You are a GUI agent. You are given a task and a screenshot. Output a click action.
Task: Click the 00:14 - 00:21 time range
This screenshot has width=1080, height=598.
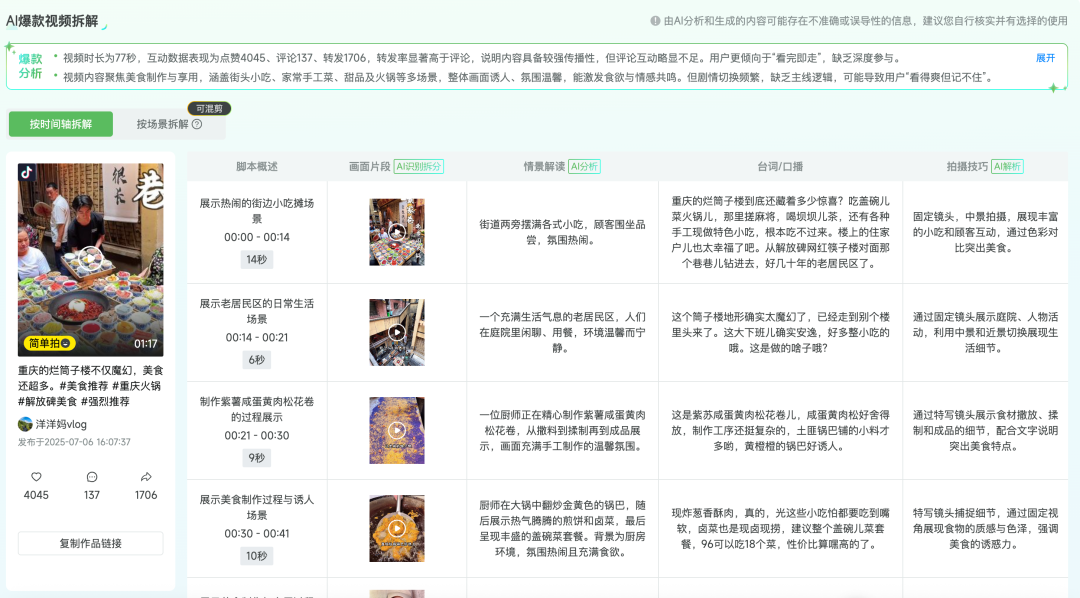point(257,338)
